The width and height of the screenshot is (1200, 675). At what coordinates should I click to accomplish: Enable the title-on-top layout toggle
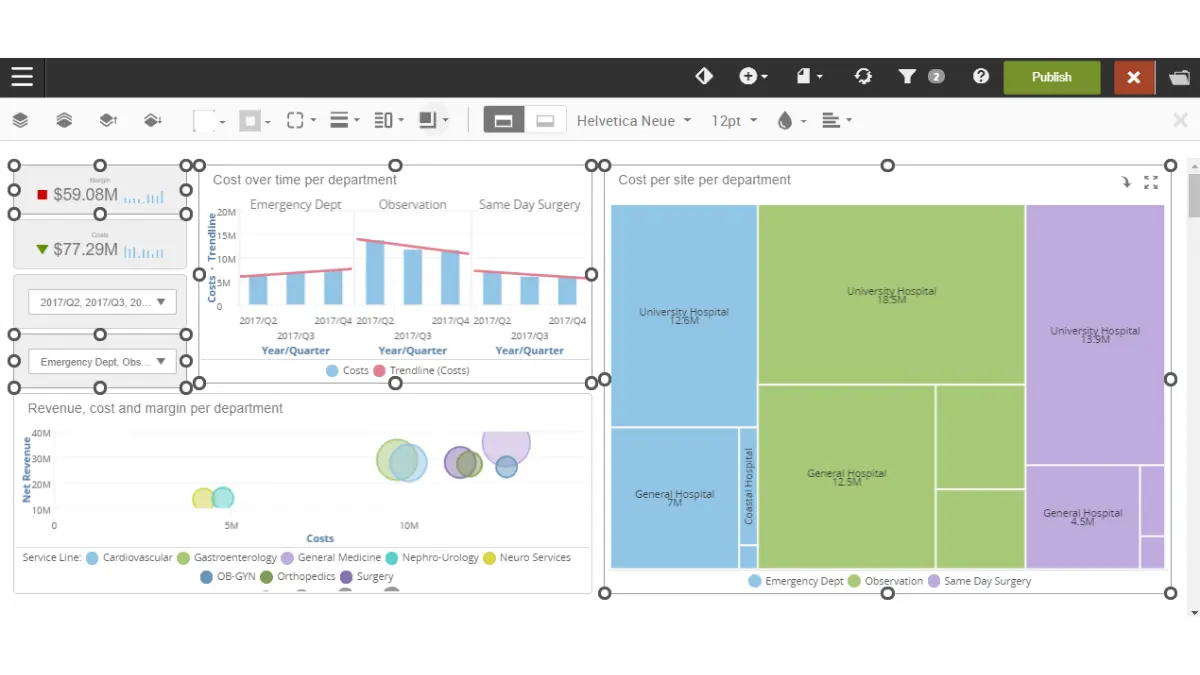[504, 120]
